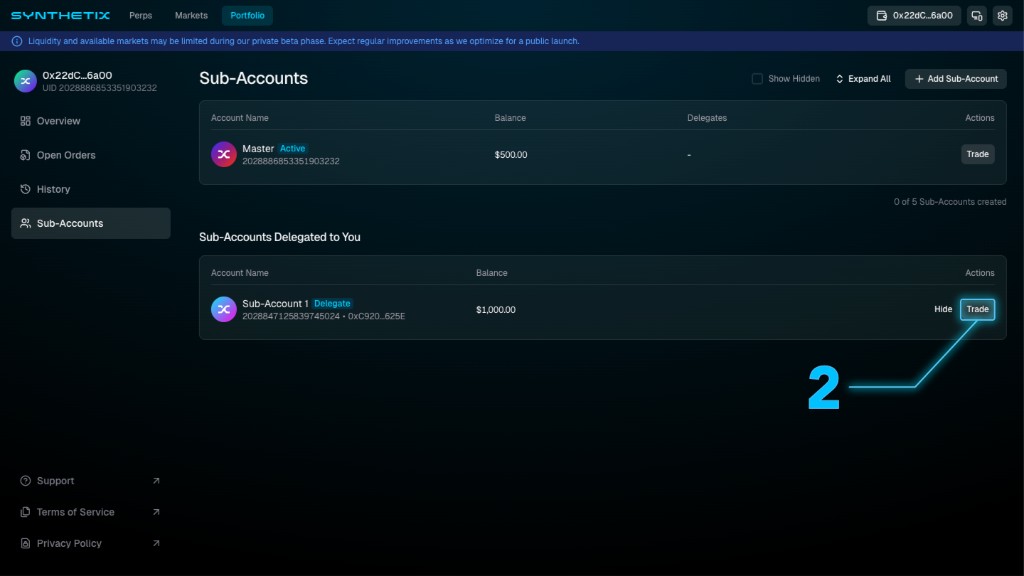This screenshot has height=576, width=1024.
Task: Click the Master account avatar icon
Action: (223, 154)
